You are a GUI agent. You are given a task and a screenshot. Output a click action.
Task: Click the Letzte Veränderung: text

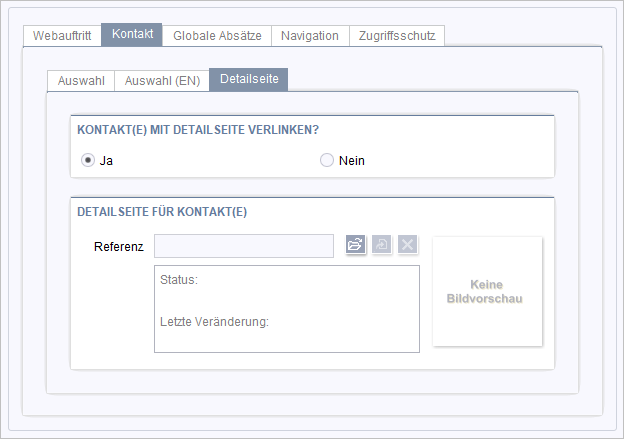point(214,322)
